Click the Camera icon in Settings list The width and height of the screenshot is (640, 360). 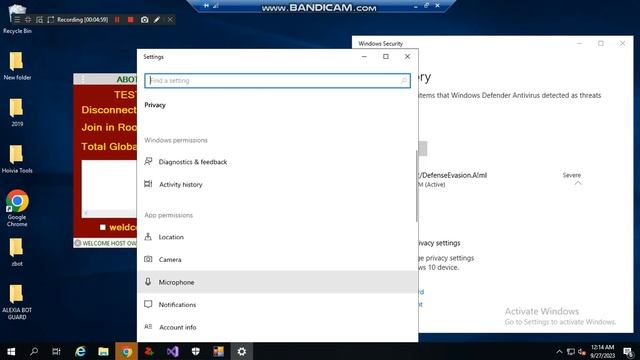pyautogui.click(x=148, y=259)
